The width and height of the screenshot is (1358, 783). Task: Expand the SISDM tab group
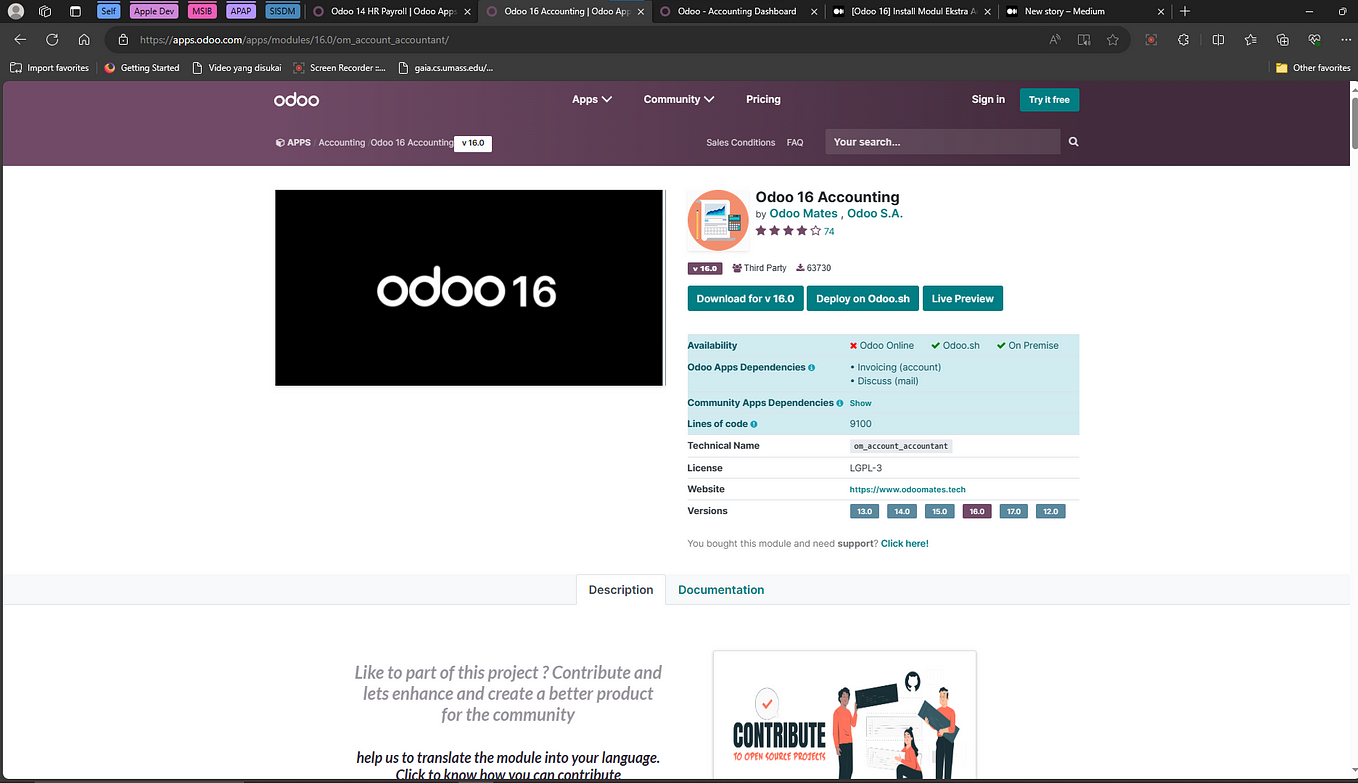click(x=282, y=11)
